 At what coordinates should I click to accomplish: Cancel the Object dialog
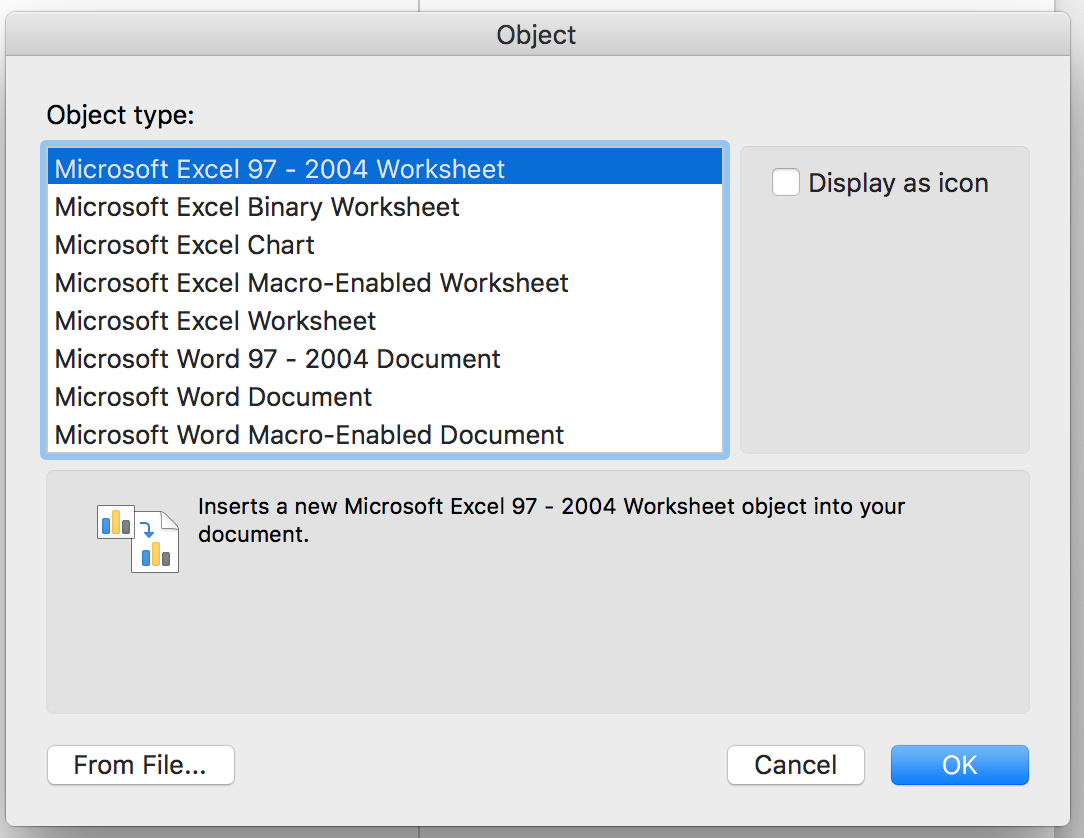coord(796,765)
